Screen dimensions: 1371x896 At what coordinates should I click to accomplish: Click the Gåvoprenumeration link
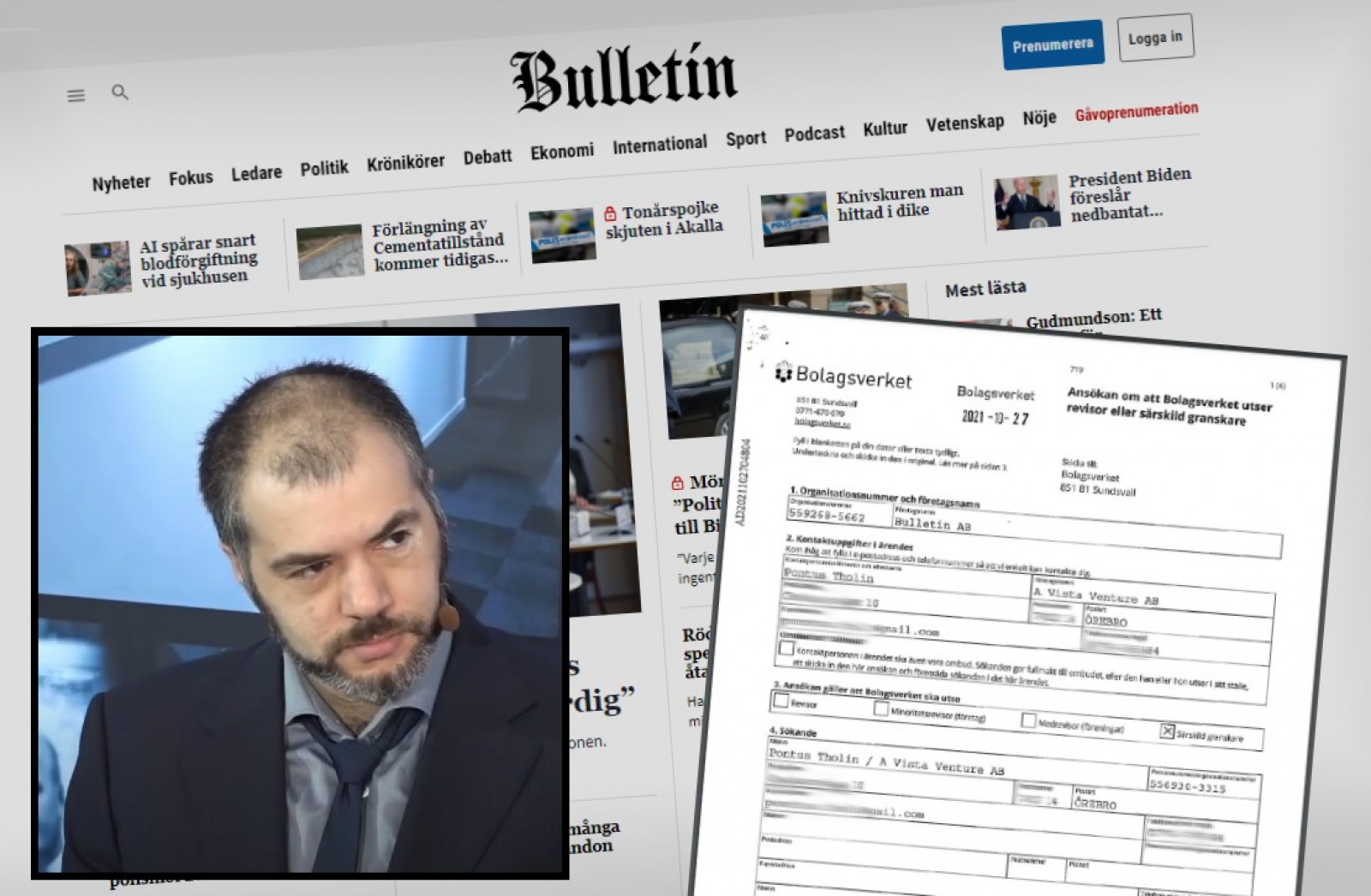tap(1136, 112)
